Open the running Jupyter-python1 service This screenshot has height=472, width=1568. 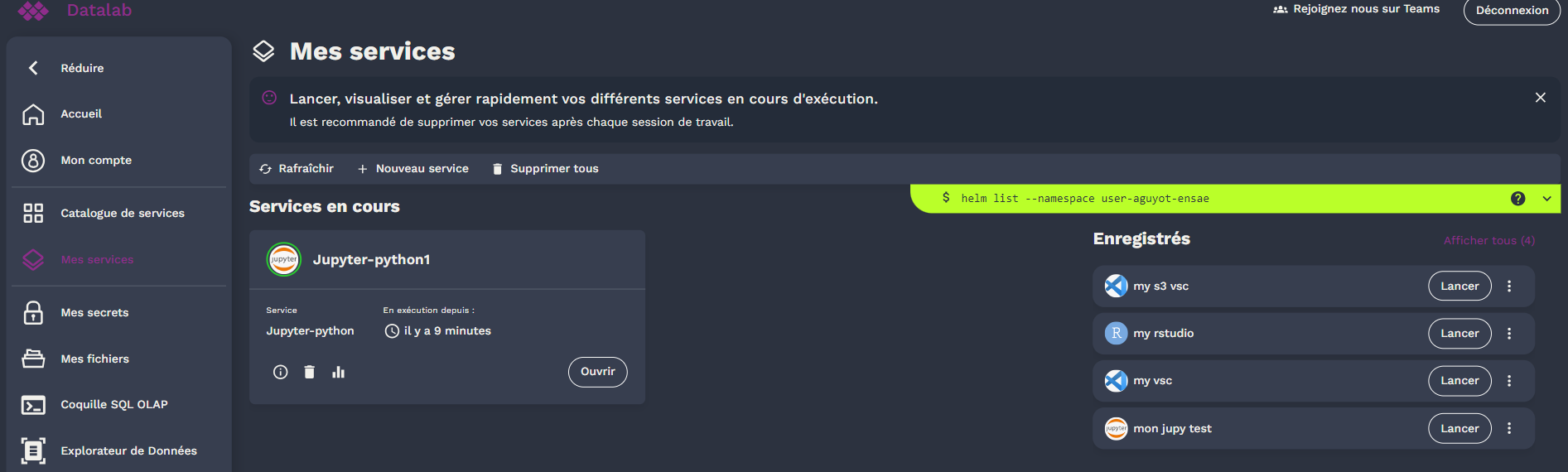[597, 372]
